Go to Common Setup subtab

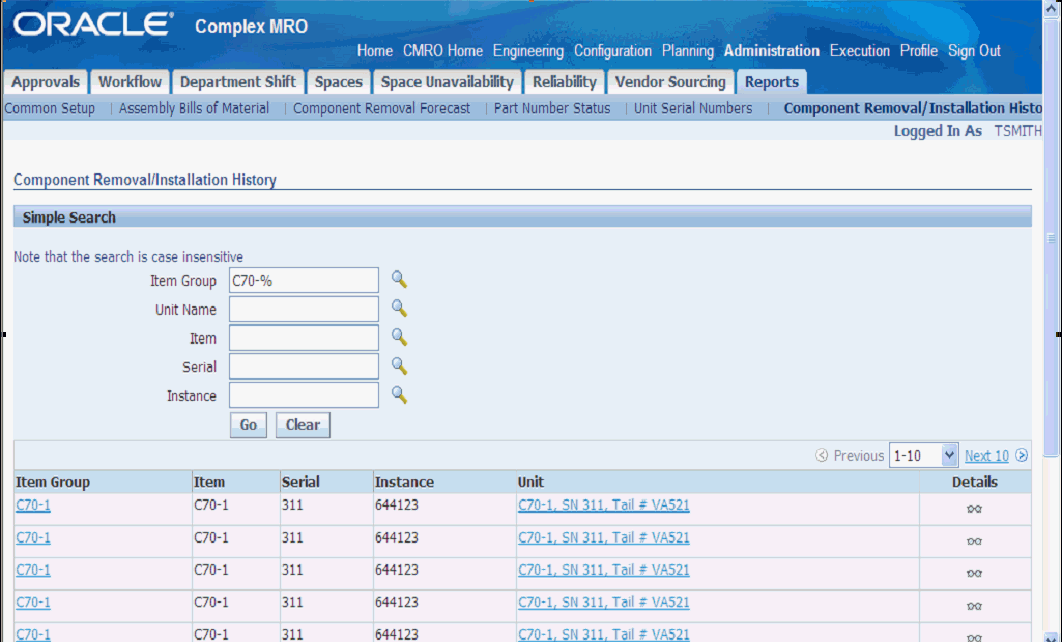coord(49,108)
